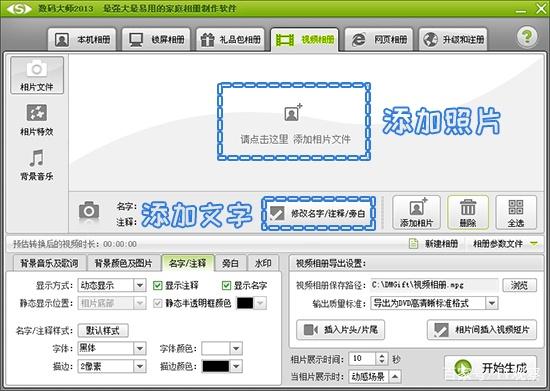Open the 网页相册 tab
The image size is (550, 391).
(x=379, y=40)
